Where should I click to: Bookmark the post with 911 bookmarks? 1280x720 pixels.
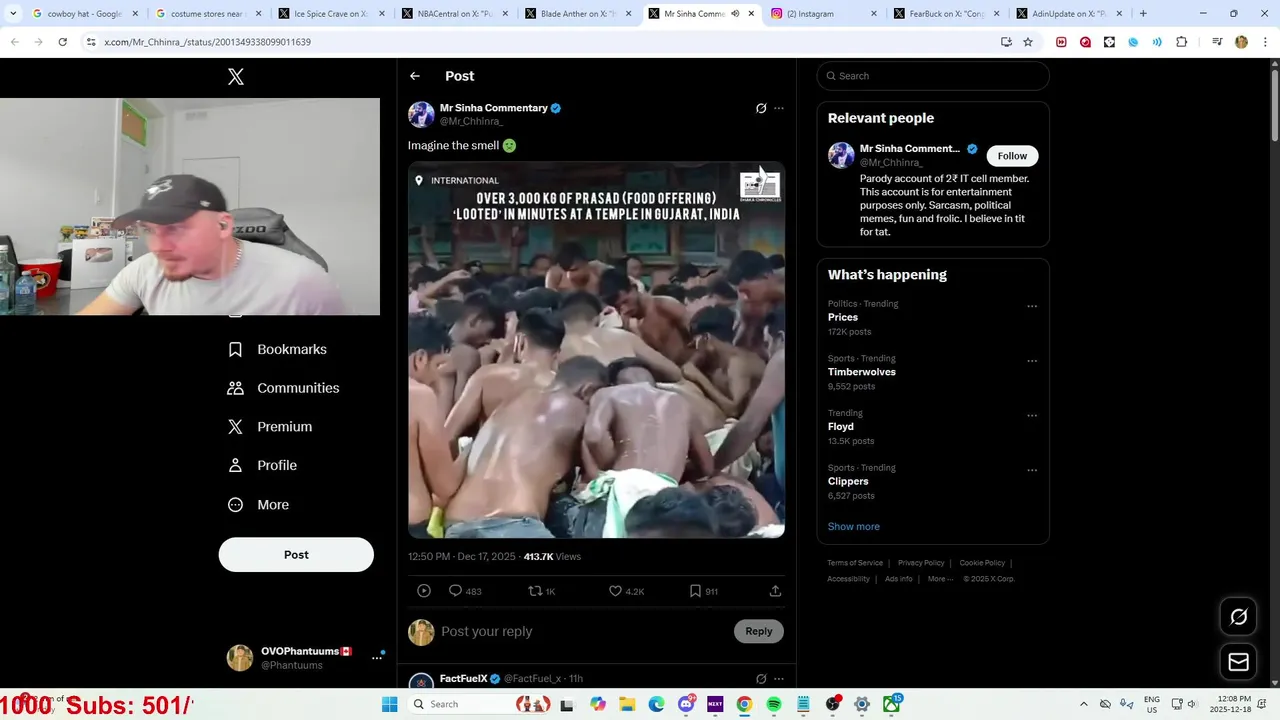tap(704, 591)
